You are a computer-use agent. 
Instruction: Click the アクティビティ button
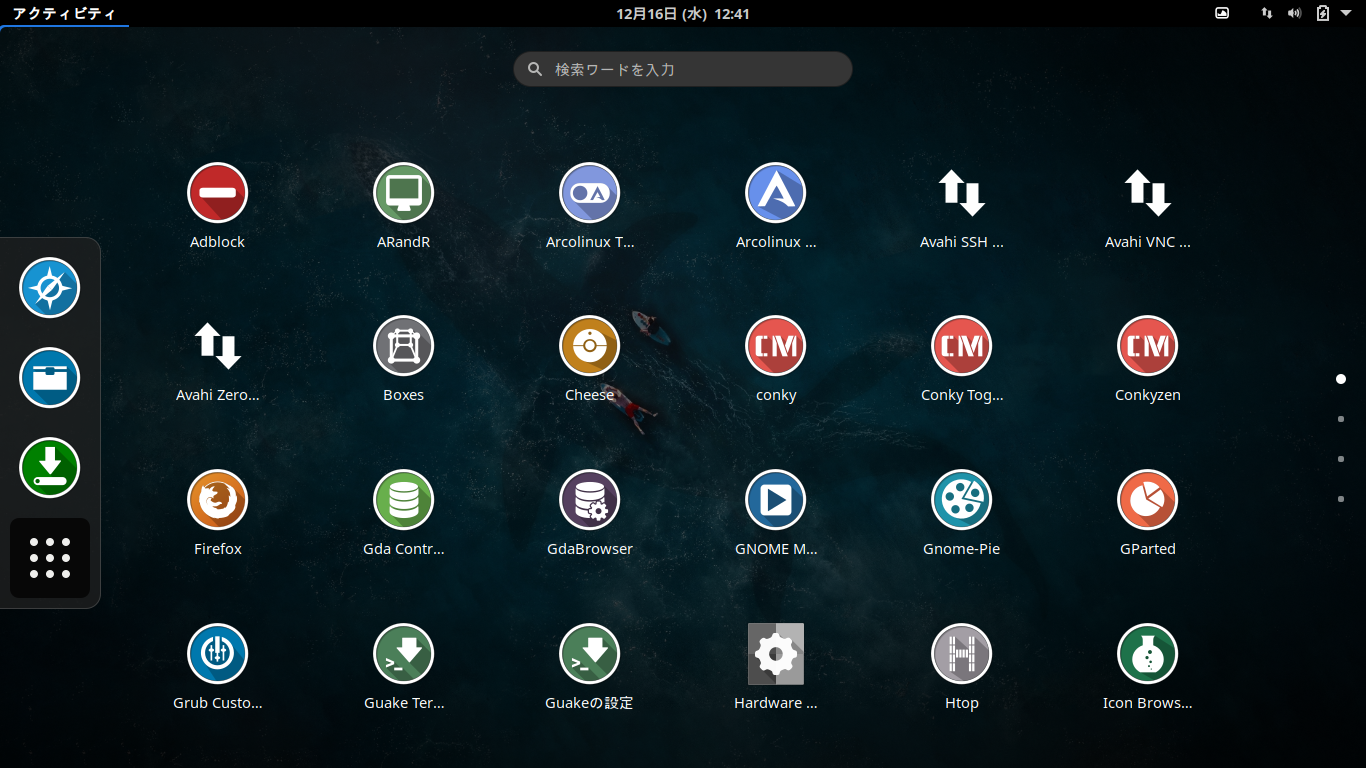click(x=64, y=13)
